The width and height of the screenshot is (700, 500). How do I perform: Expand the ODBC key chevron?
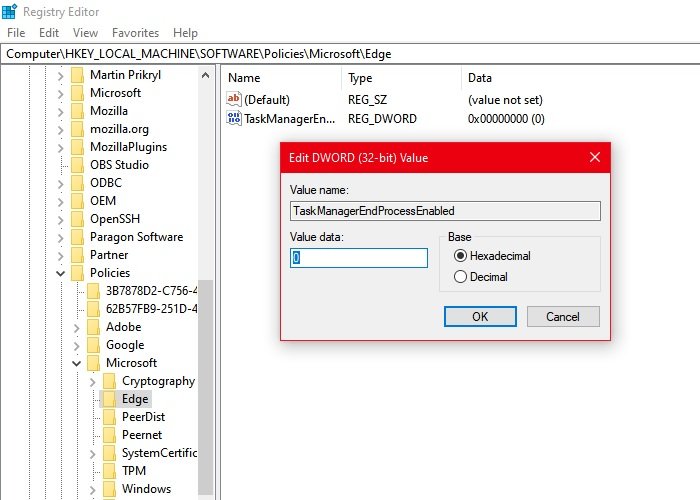(61, 184)
